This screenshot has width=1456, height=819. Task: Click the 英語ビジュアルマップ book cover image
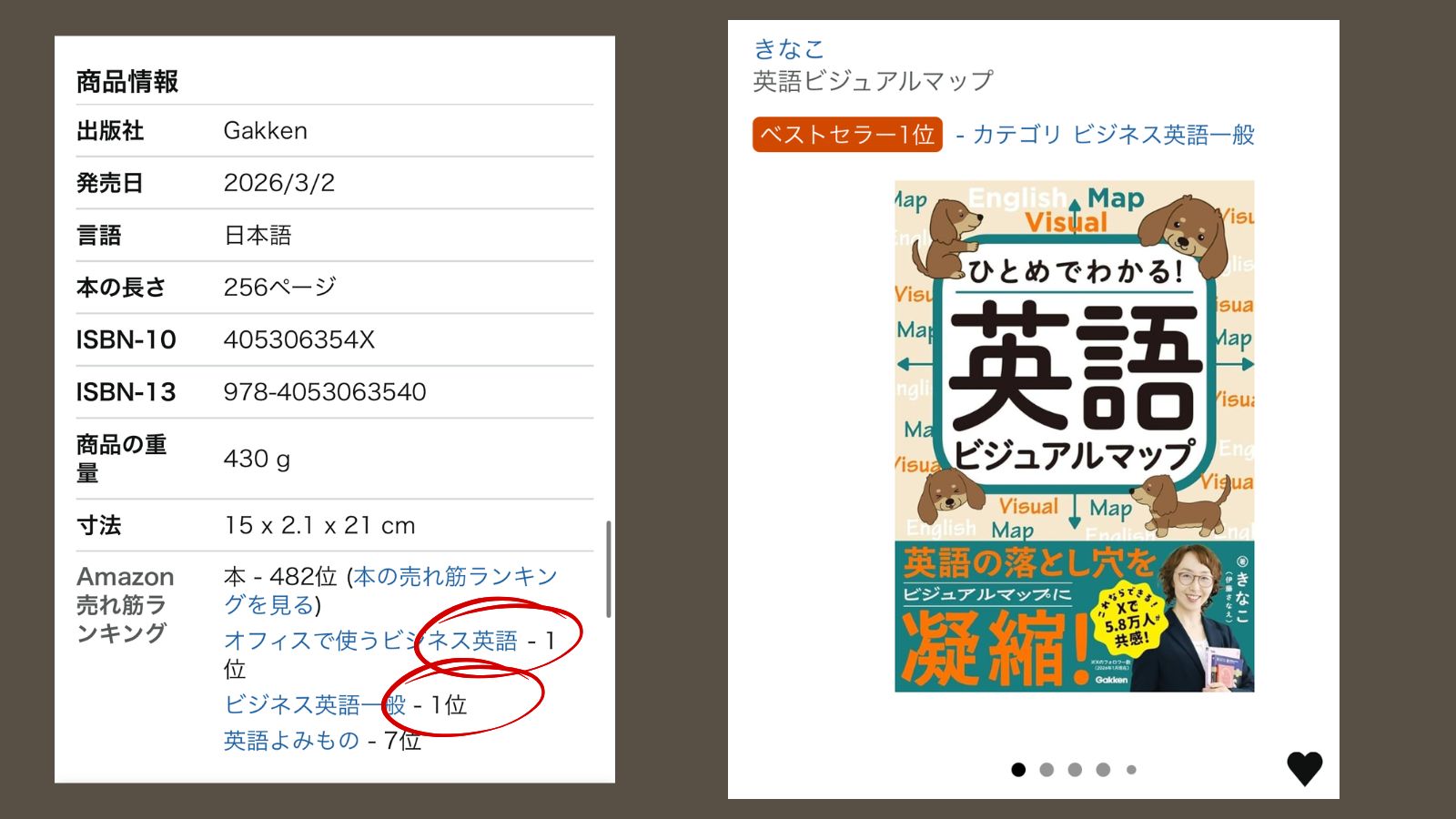tap(1074, 436)
